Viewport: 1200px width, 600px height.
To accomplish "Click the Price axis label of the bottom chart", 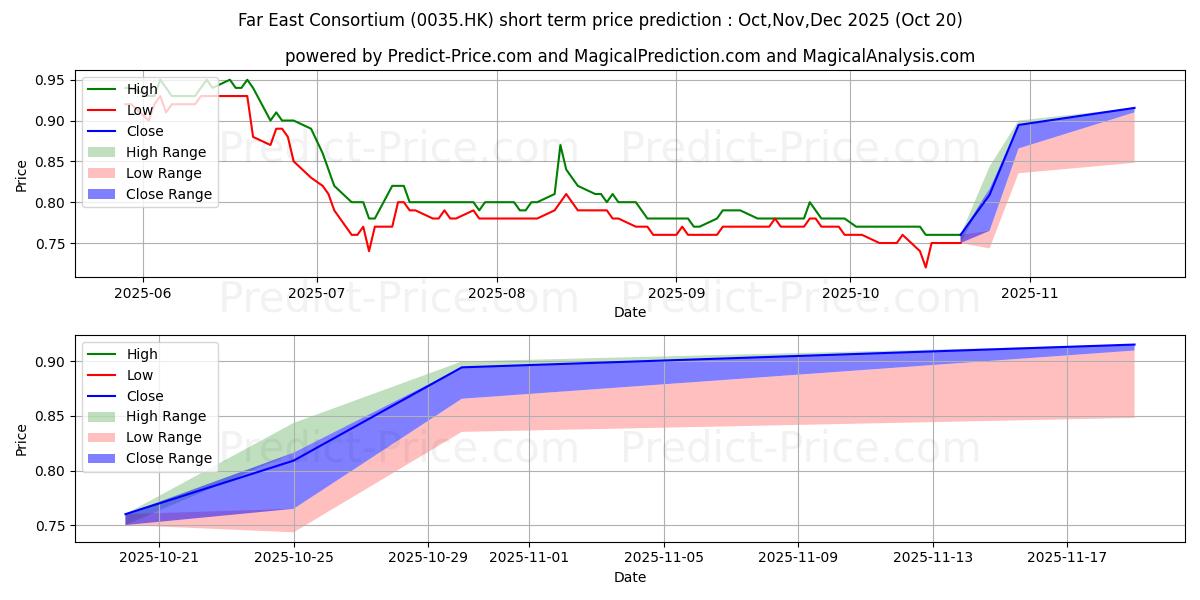I will [x=22, y=439].
